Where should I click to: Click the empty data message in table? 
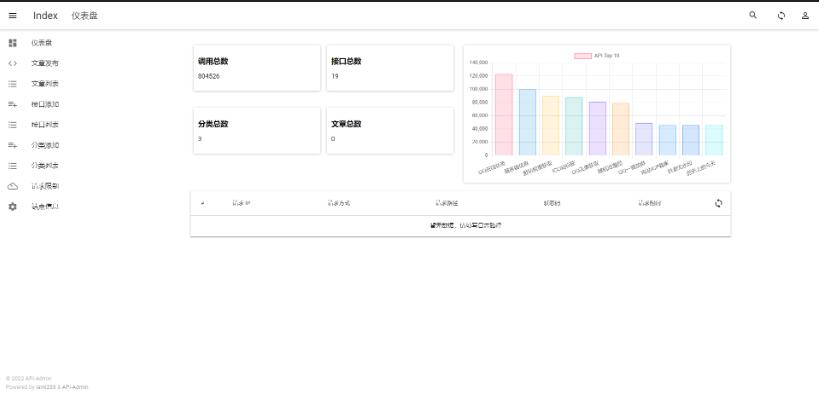[x=465, y=225]
